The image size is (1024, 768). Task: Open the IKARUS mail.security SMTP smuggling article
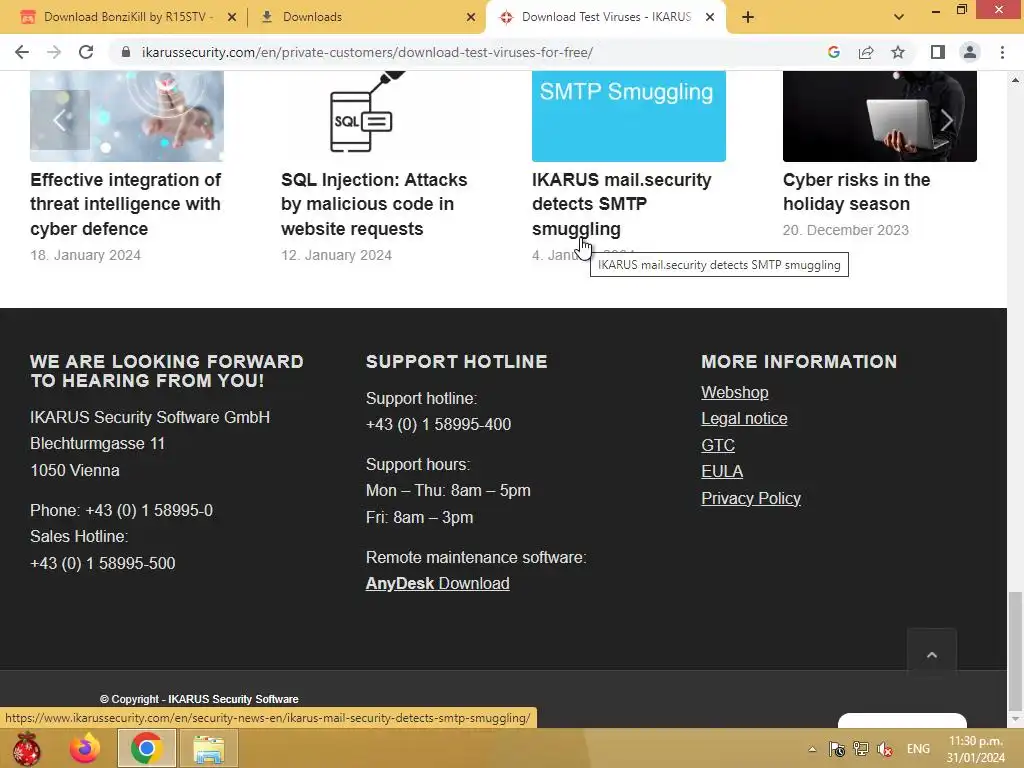[621, 204]
